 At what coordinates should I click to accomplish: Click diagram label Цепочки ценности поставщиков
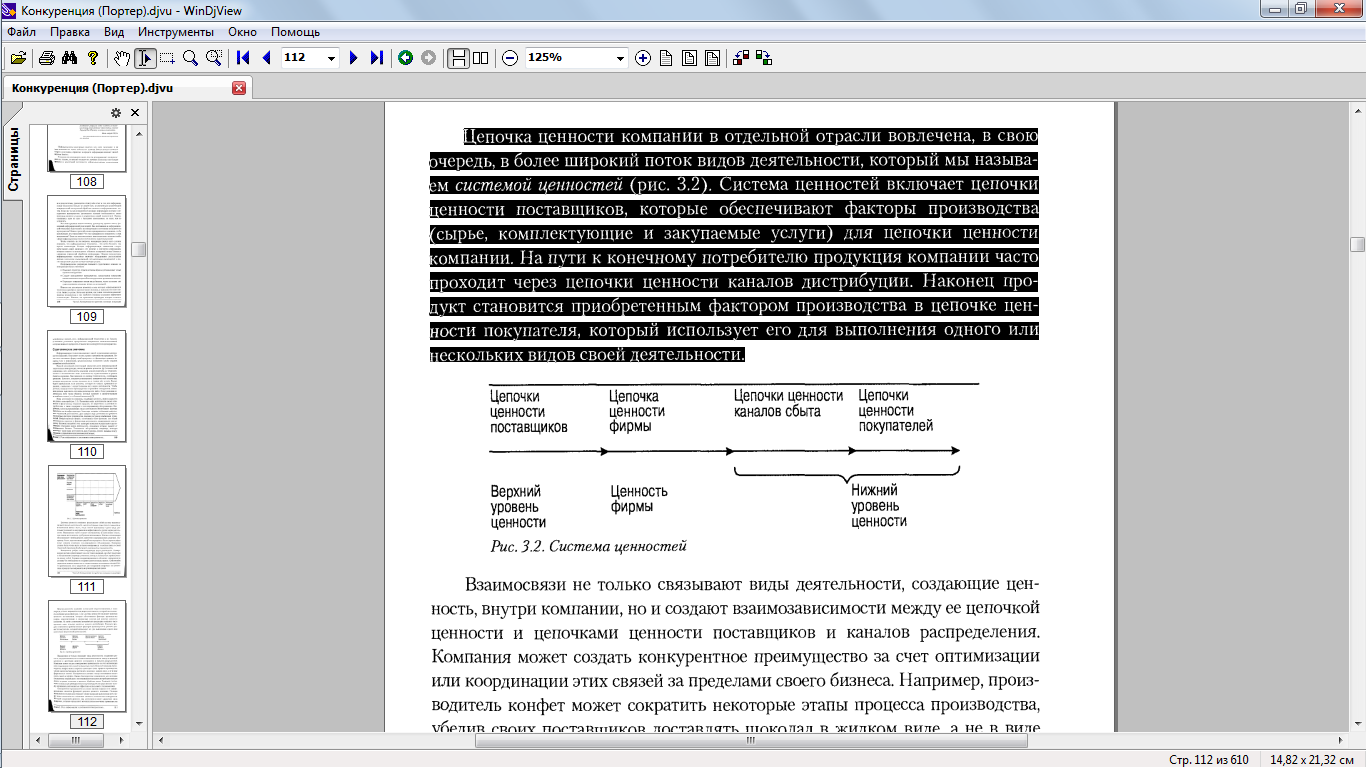(529, 411)
